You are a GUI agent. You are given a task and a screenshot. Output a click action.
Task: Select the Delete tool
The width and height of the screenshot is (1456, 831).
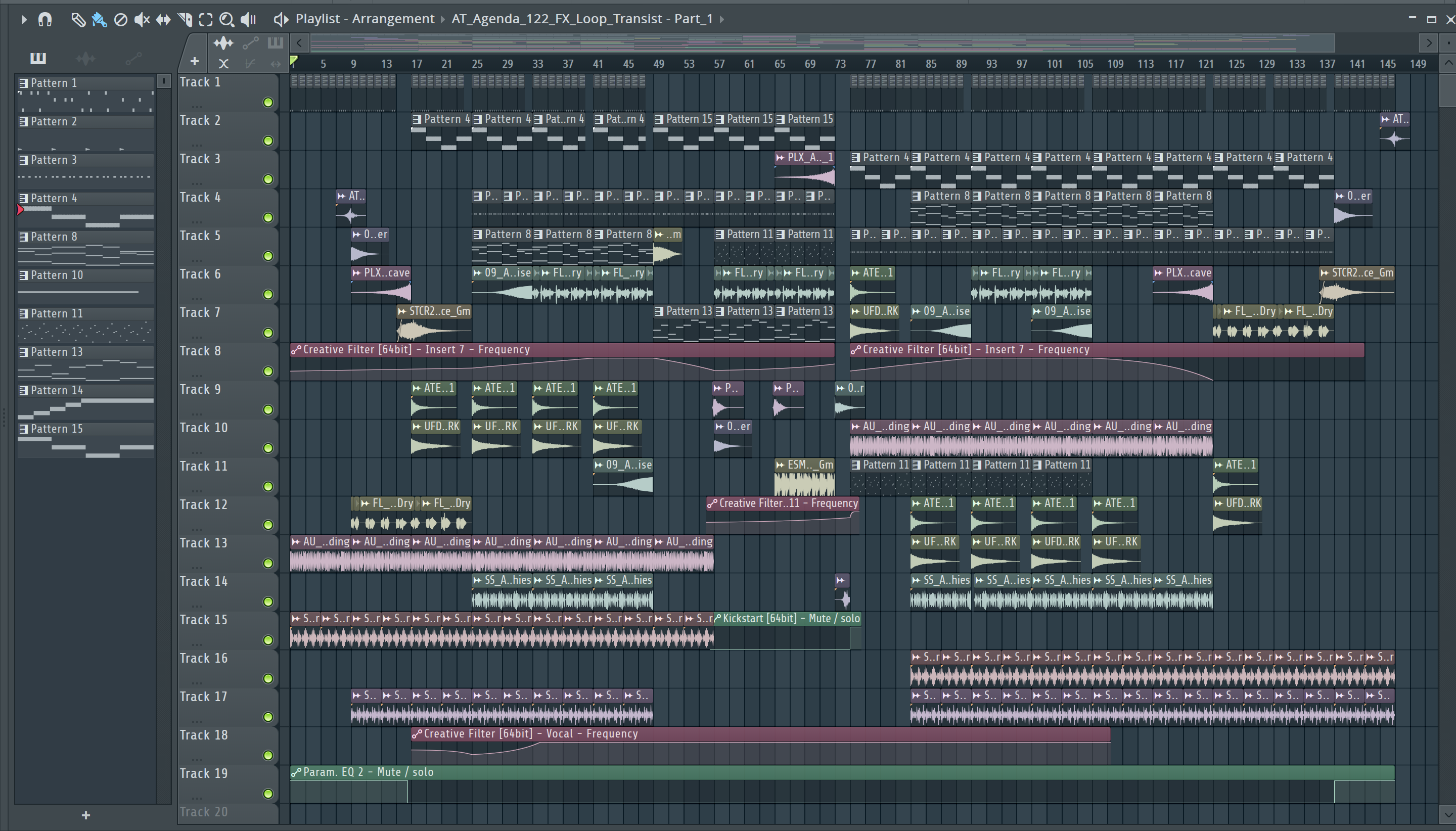(120, 20)
